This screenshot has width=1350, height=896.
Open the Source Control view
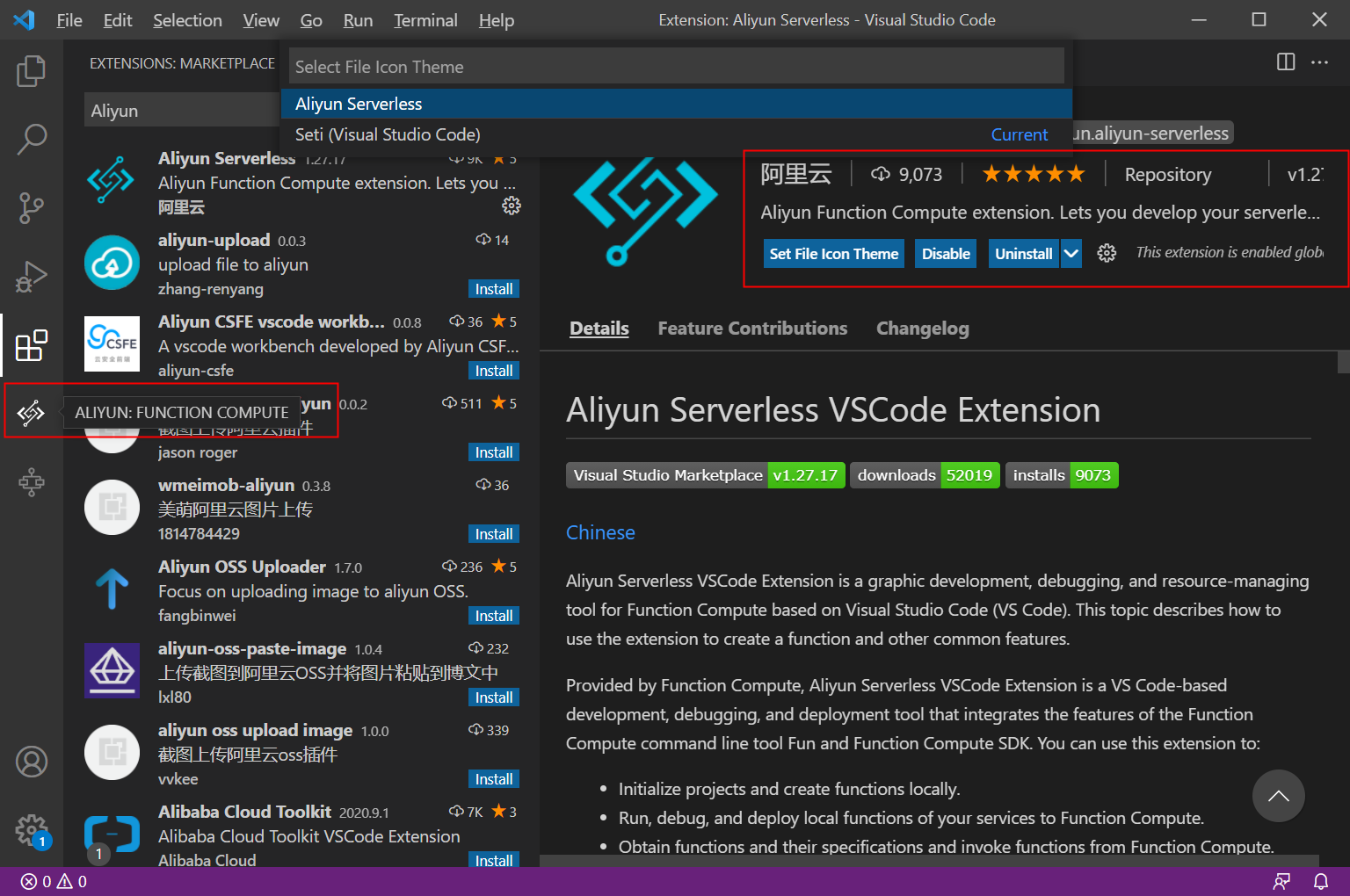point(32,208)
